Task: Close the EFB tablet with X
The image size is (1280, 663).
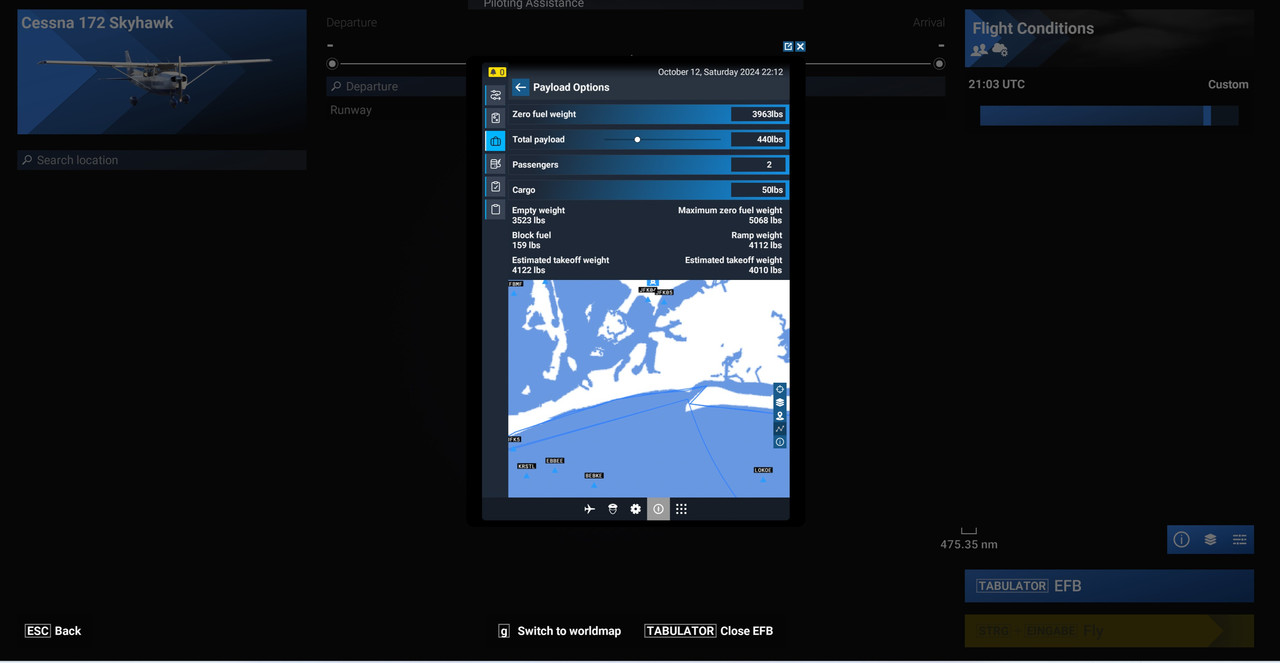Action: (x=800, y=46)
